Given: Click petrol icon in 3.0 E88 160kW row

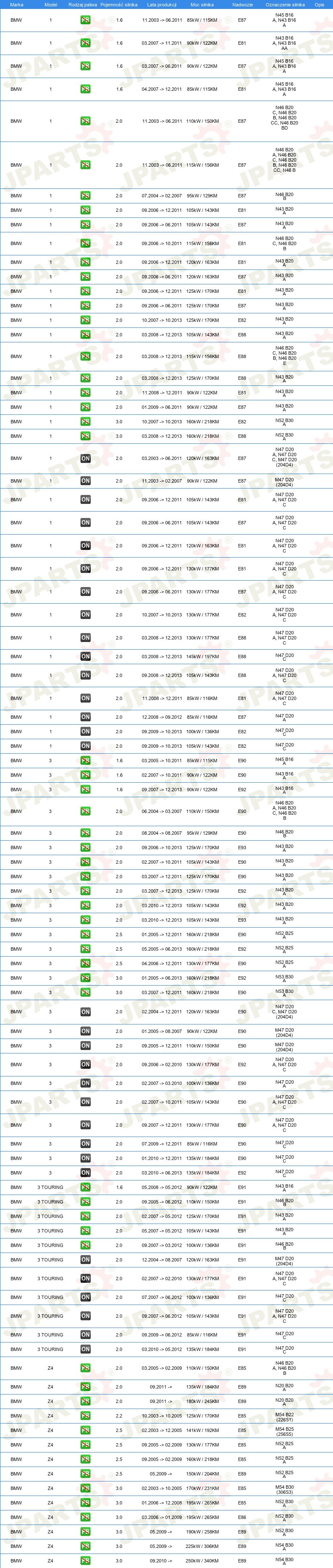Looking at the screenshot, I should coord(85,436).
